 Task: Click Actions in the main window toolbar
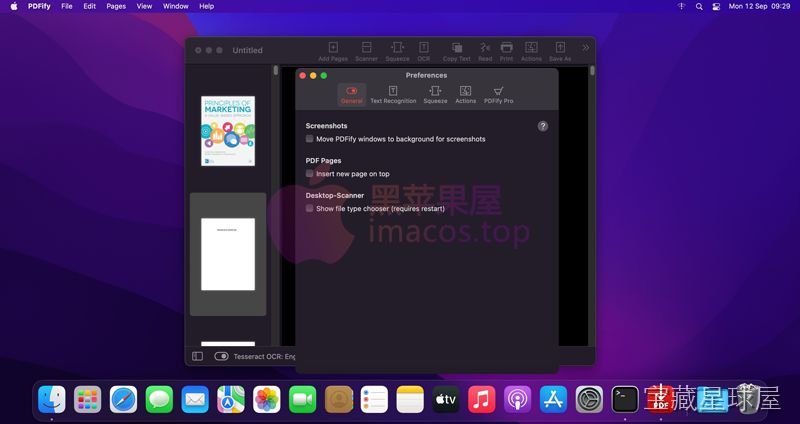[531, 52]
